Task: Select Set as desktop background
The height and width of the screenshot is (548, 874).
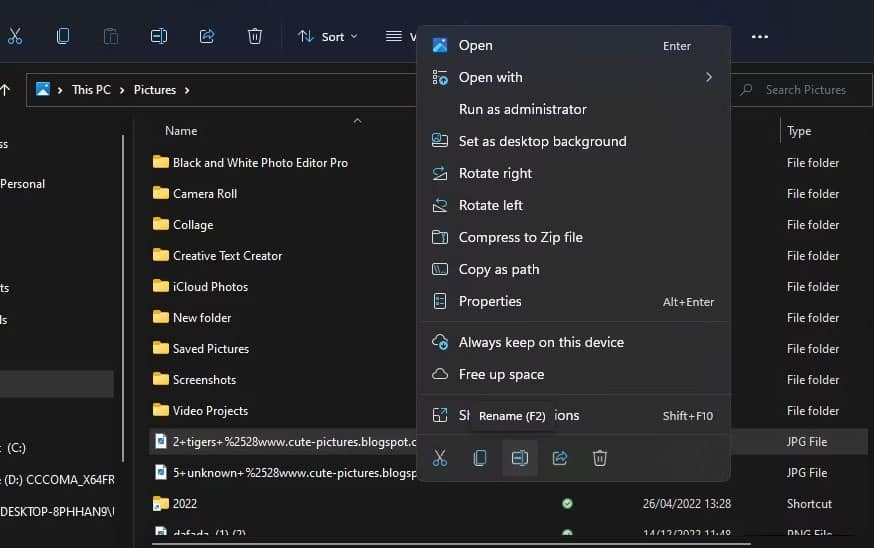Action: point(542,141)
